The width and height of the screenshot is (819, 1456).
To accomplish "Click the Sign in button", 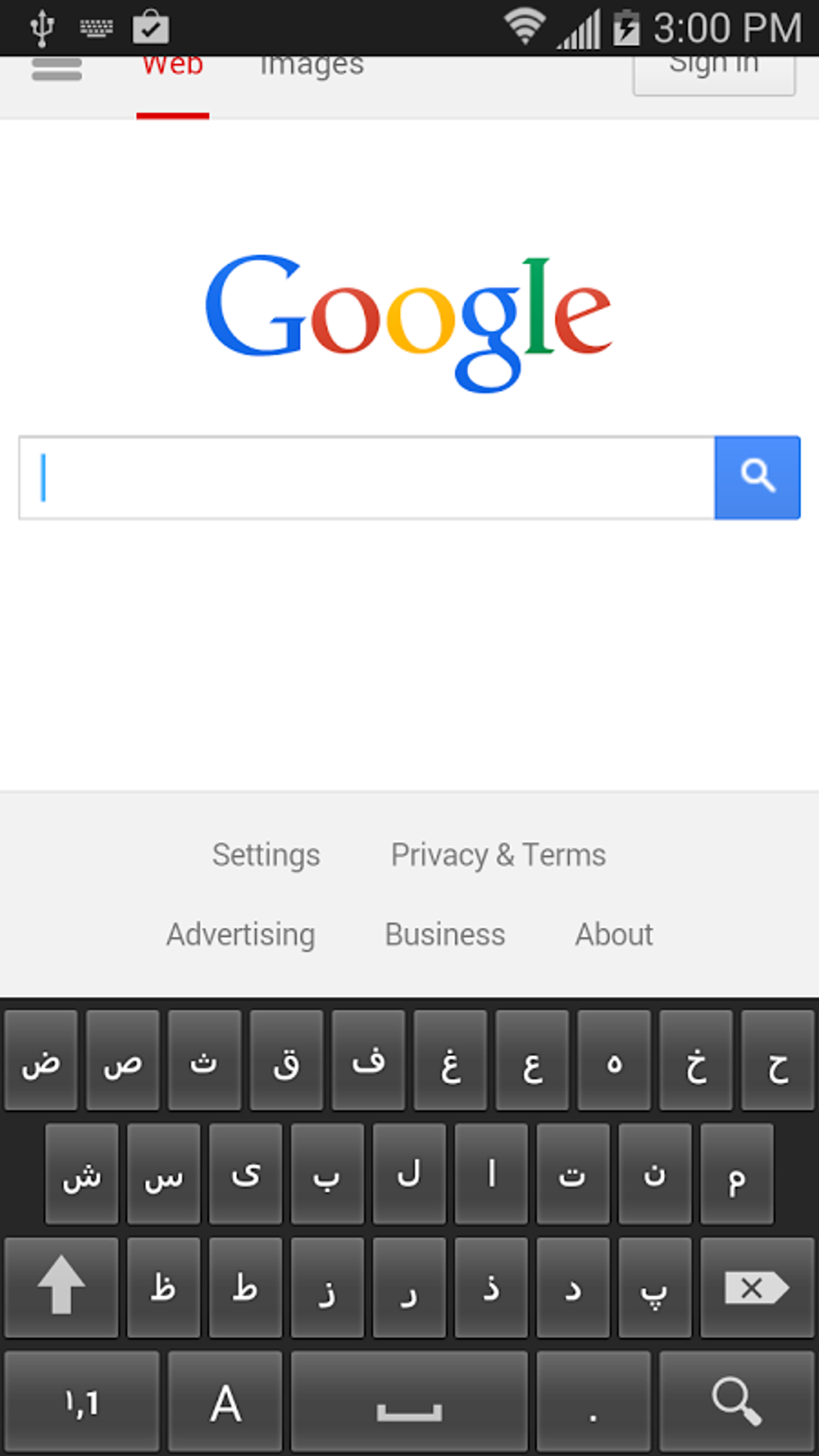I will click(714, 71).
